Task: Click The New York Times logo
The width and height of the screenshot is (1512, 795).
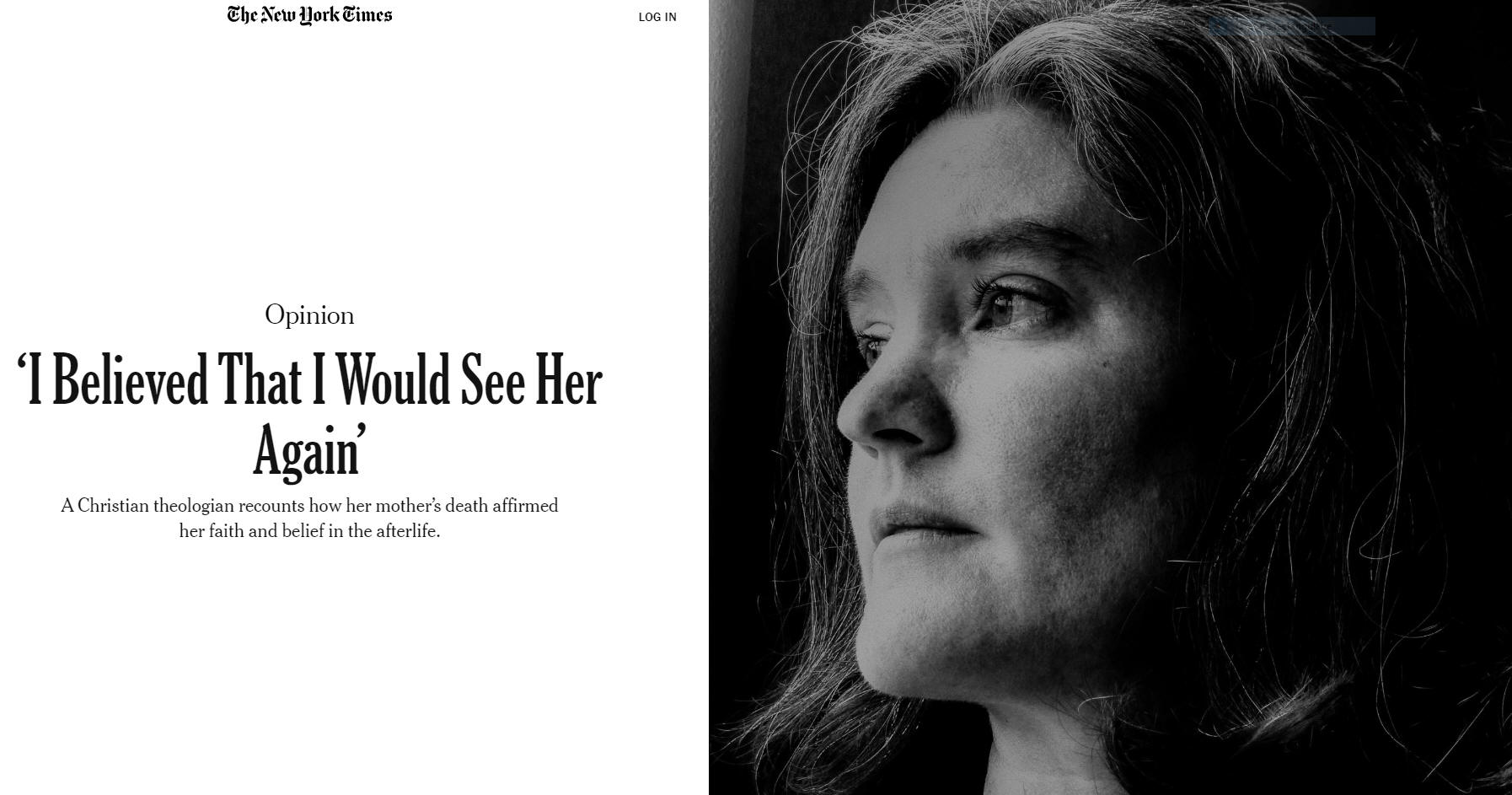Action: click(309, 15)
